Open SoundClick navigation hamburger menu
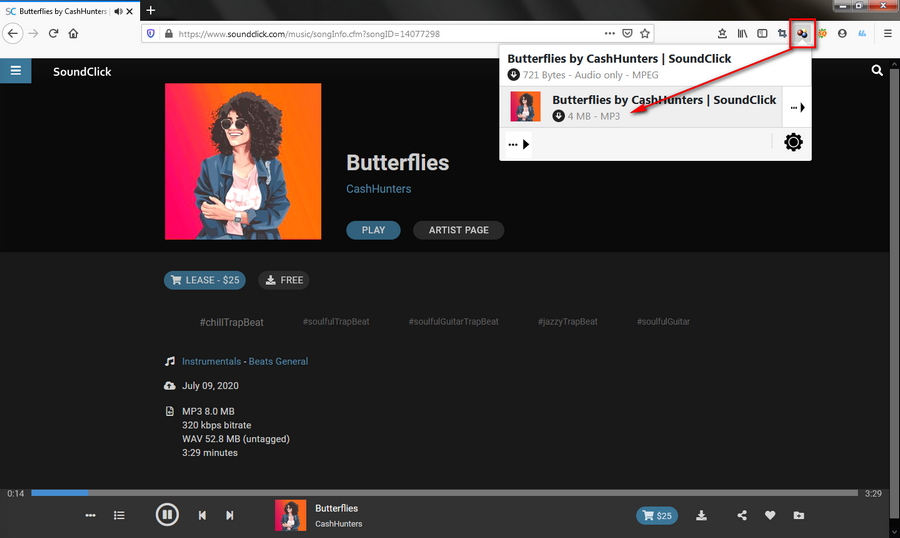 coord(15,71)
